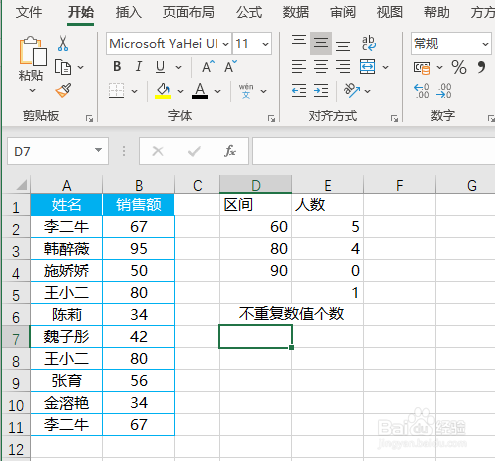Click the Cut scissors icon

[63, 43]
